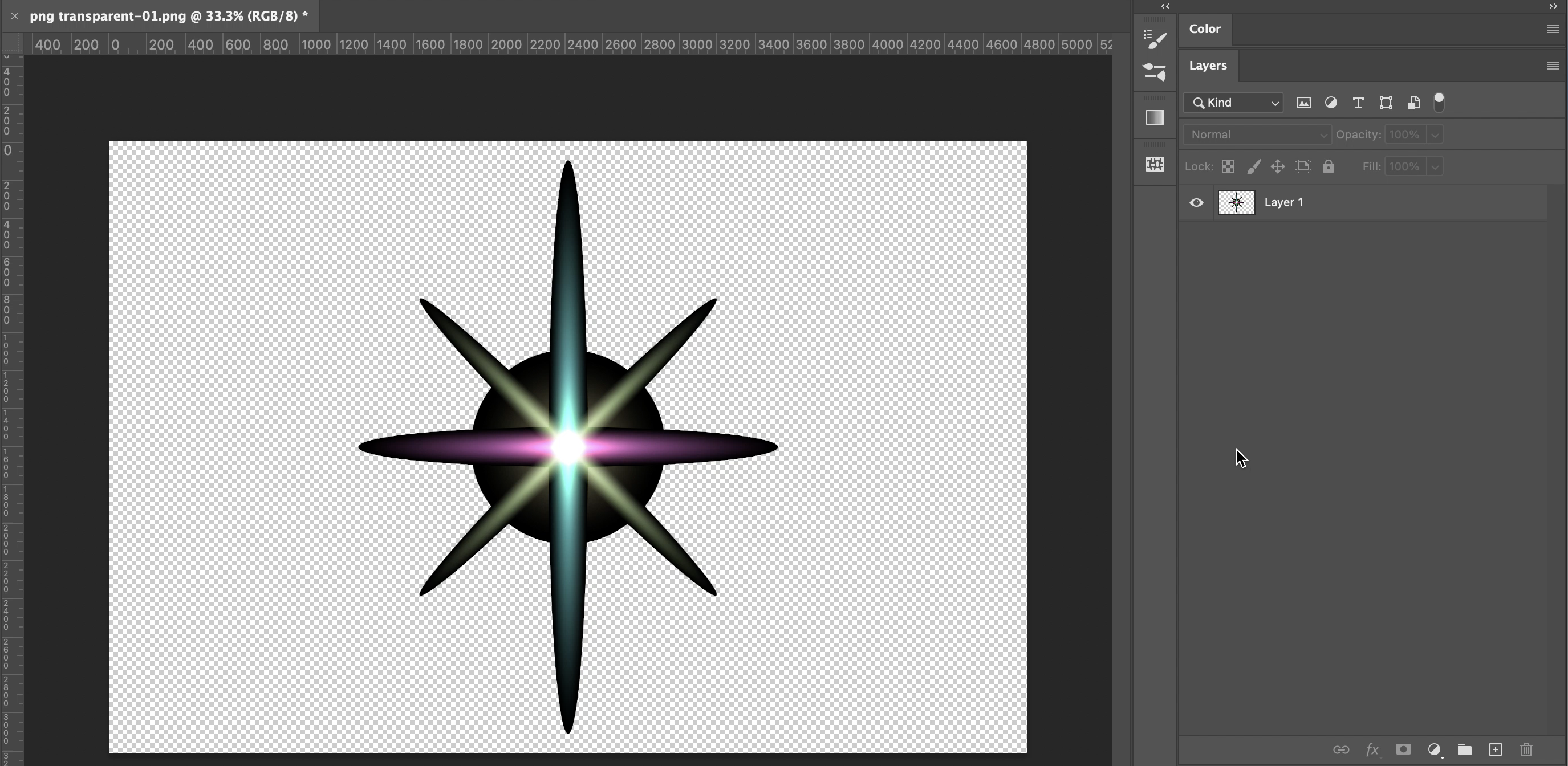This screenshot has height=766, width=1568.
Task: Click the pixel layer filter icon
Action: point(1303,103)
